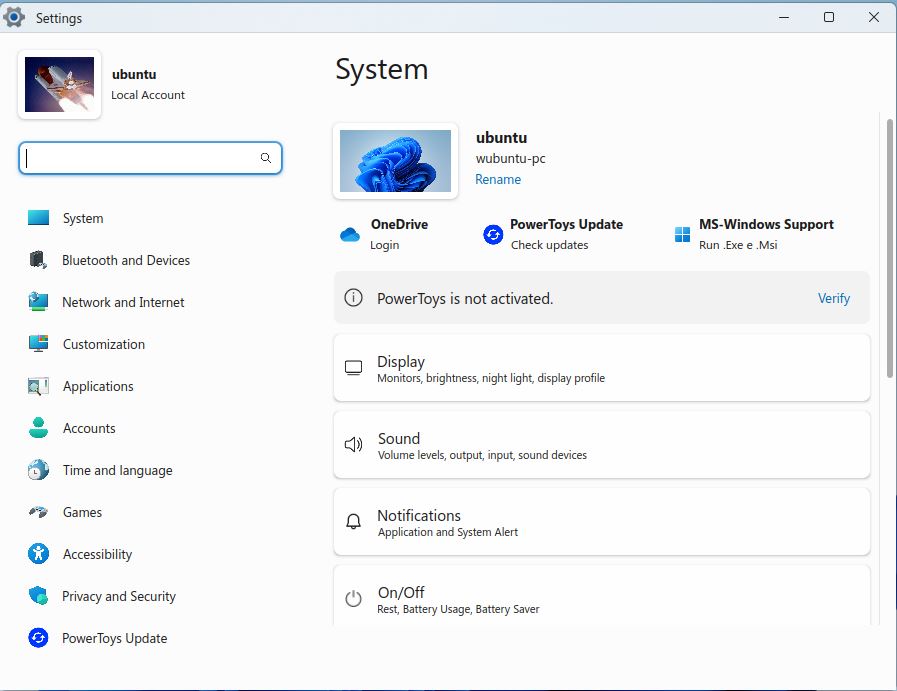Click the Network and Internet icon
Viewport: 897px width, 691px height.
coord(38,302)
